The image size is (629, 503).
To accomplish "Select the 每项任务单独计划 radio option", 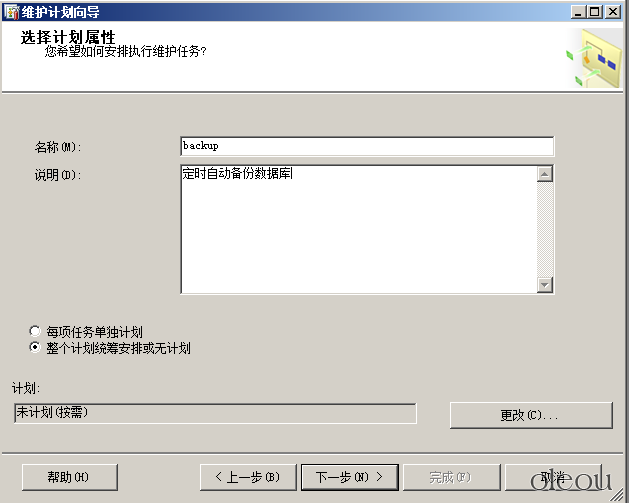I will (35, 331).
